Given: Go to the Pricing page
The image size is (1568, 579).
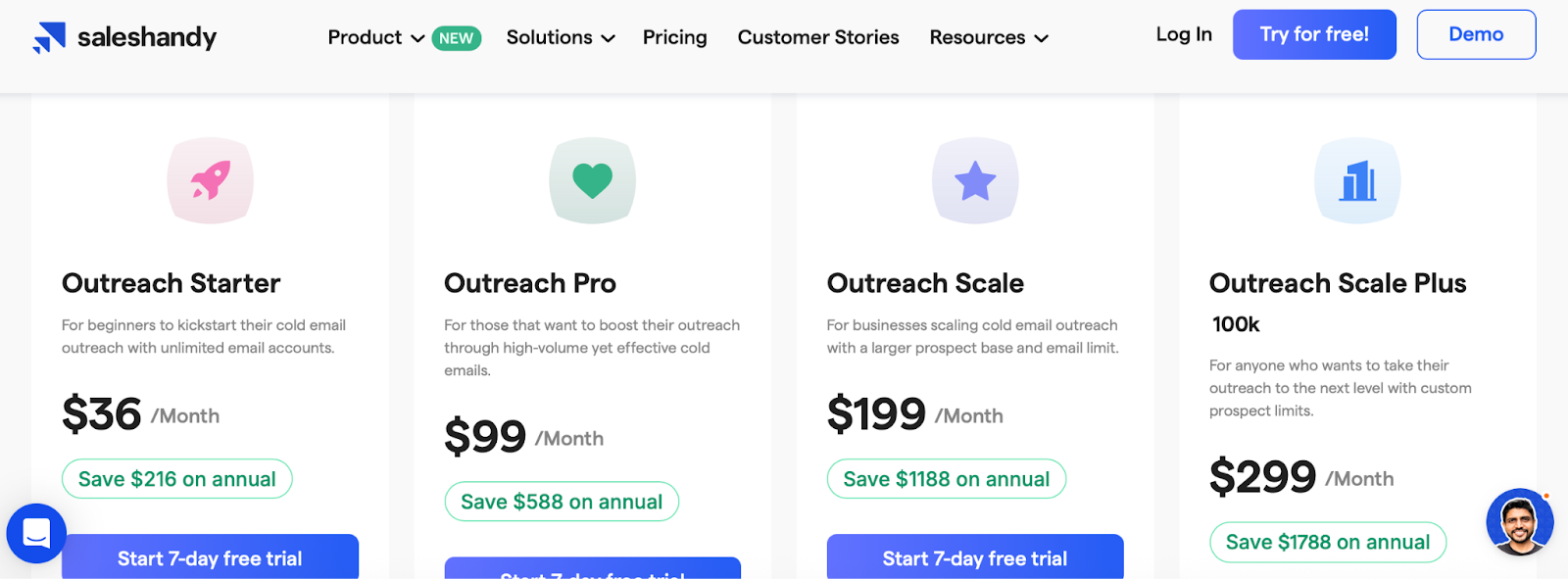Looking at the screenshot, I should pyautogui.click(x=674, y=37).
